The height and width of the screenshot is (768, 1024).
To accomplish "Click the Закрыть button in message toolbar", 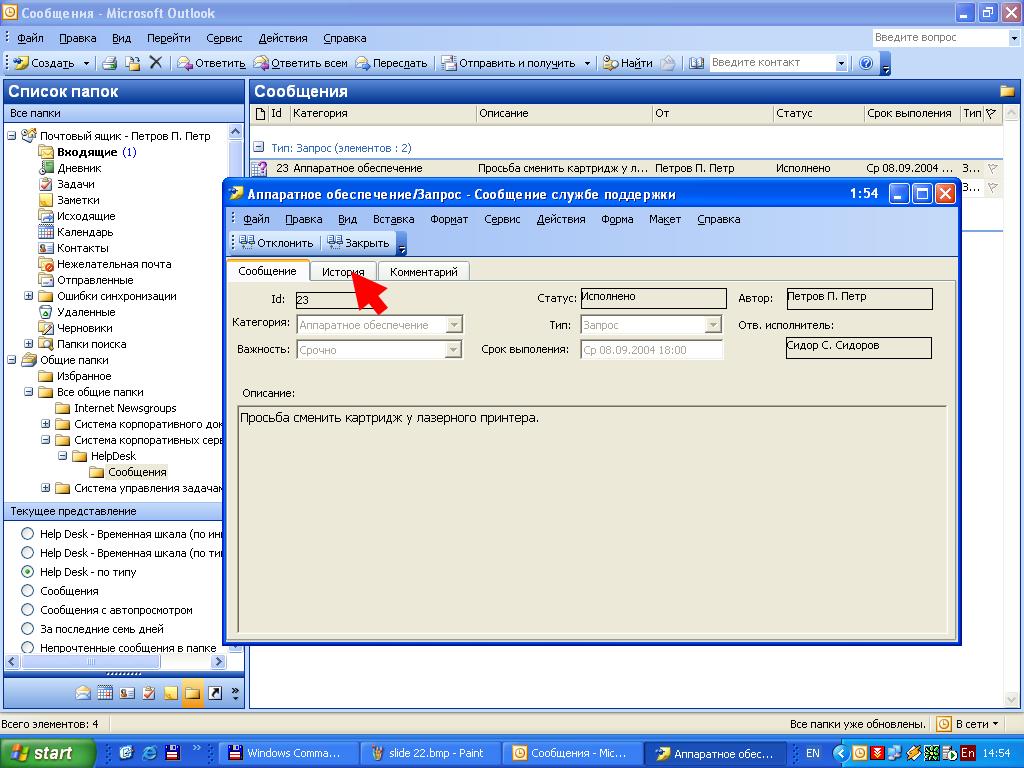I will click(x=359, y=243).
